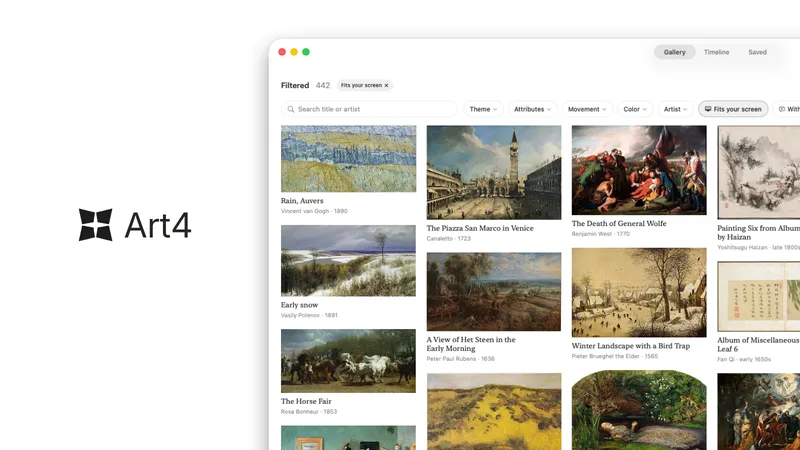Focus the 'Search title or artist' field

pyautogui.click(x=368, y=109)
